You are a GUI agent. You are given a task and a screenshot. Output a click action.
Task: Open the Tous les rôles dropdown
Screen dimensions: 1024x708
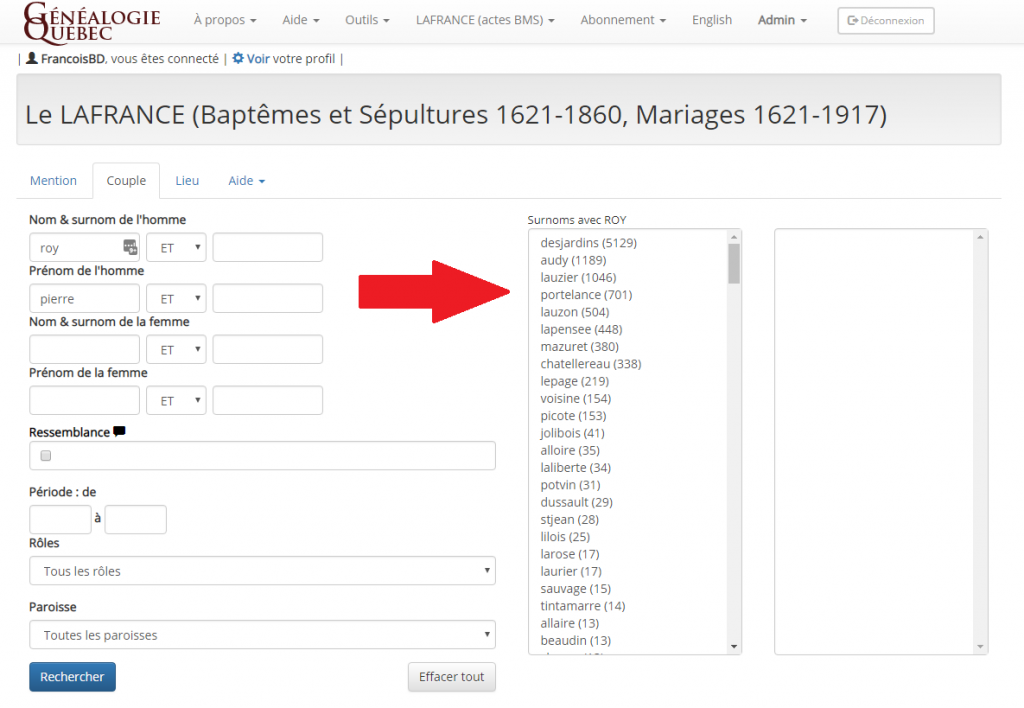(x=263, y=571)
